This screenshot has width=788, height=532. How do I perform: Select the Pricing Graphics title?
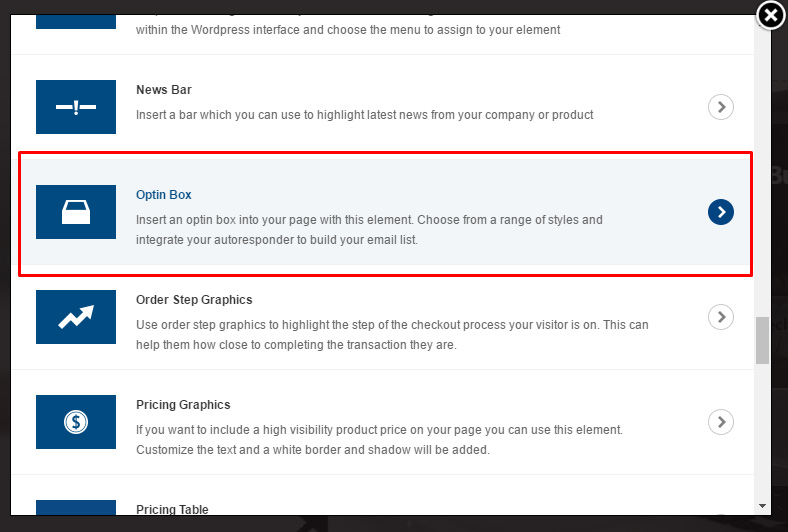pyautogui.click(x=183, y=405)
